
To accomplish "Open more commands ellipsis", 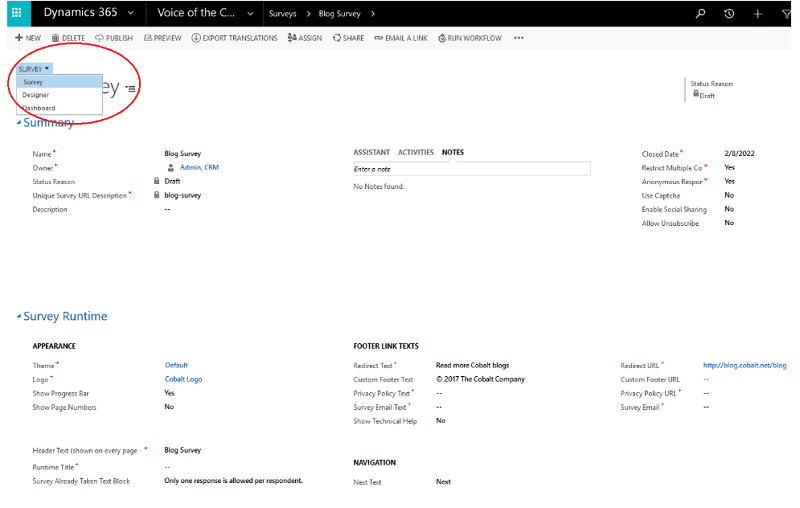I will (519, 38).
